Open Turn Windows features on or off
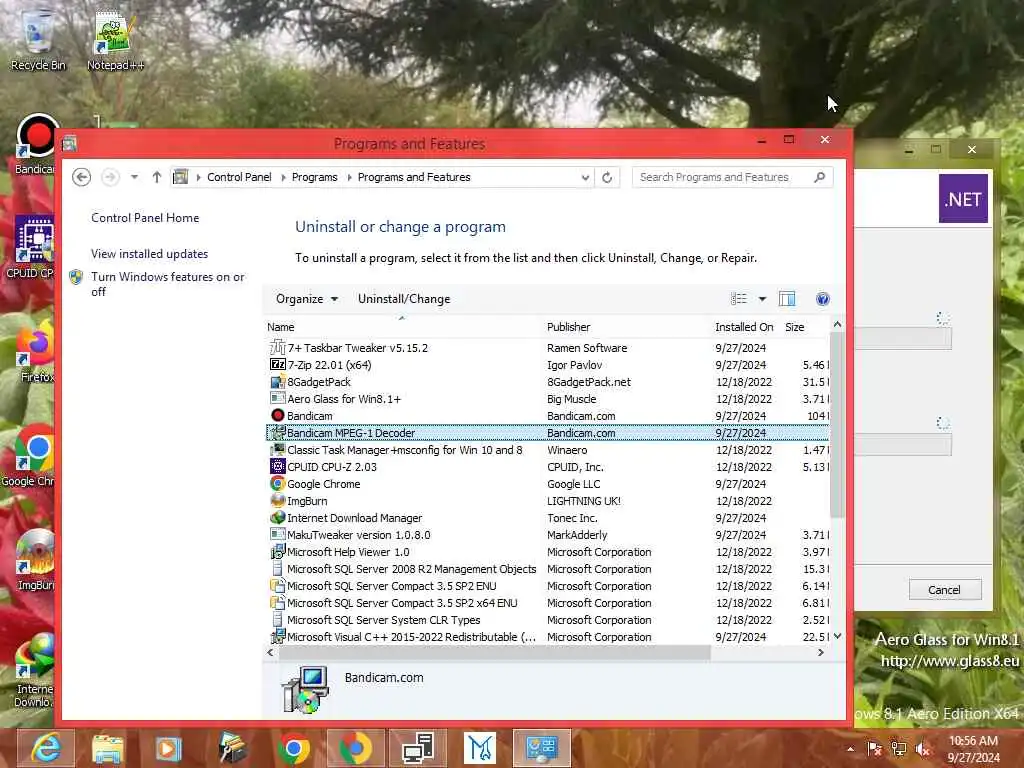Viewport: 1024px width, 768px height. point(167,284)
